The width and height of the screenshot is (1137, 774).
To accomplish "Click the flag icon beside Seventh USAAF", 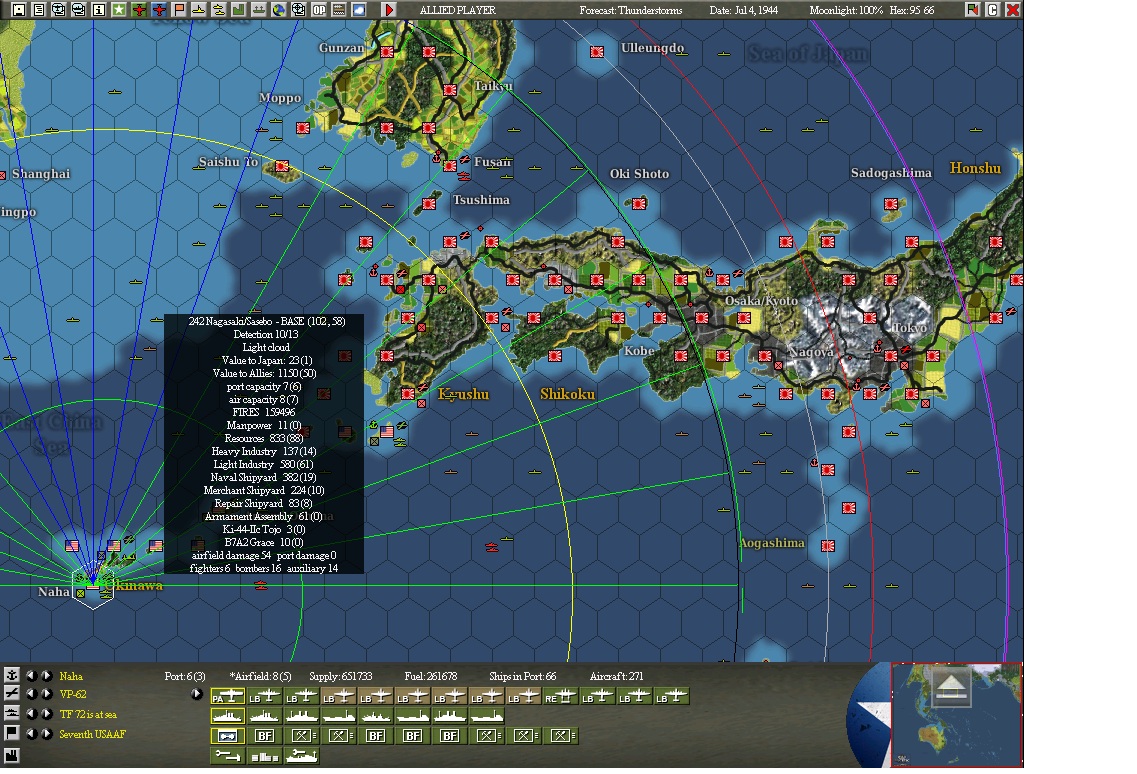I will point(12,733).
